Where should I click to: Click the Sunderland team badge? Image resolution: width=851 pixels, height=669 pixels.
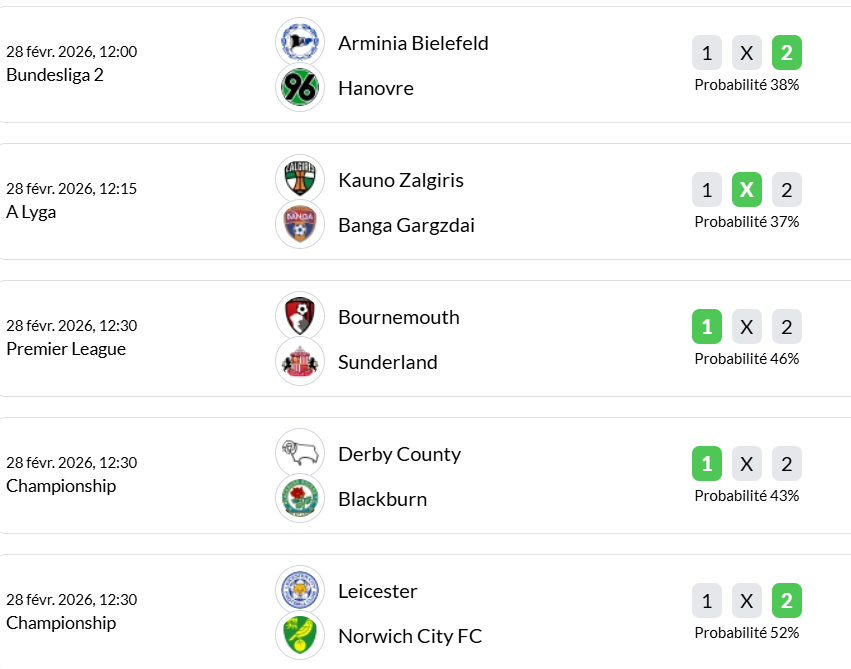tap(300, 362)
